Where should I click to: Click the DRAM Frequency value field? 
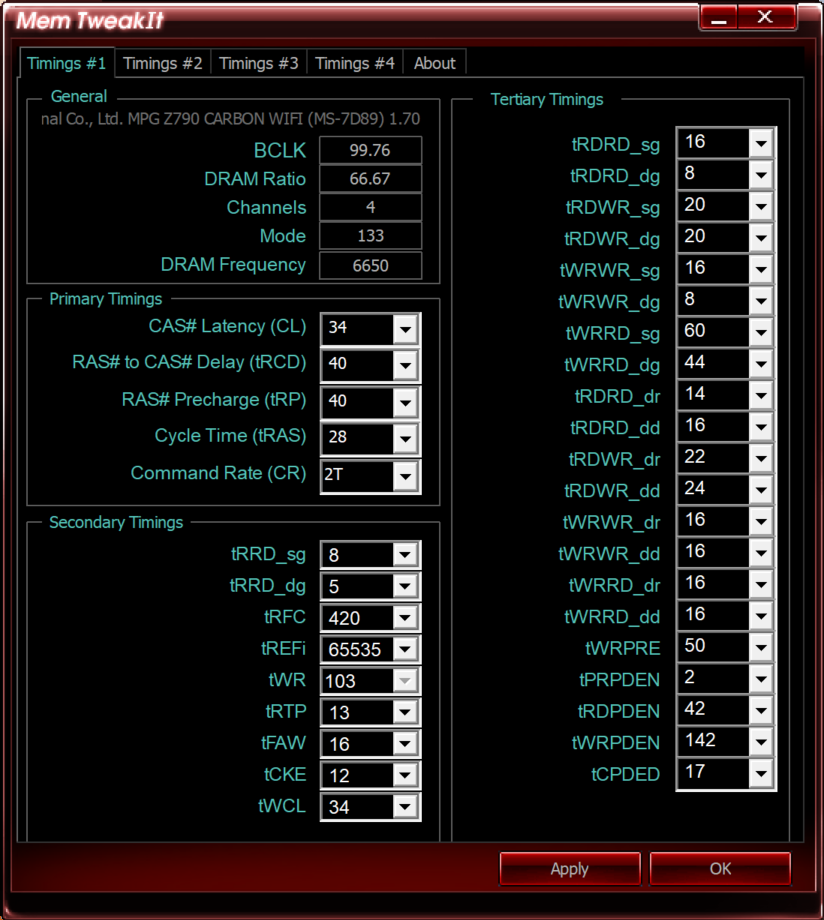[x=370, y=265]
